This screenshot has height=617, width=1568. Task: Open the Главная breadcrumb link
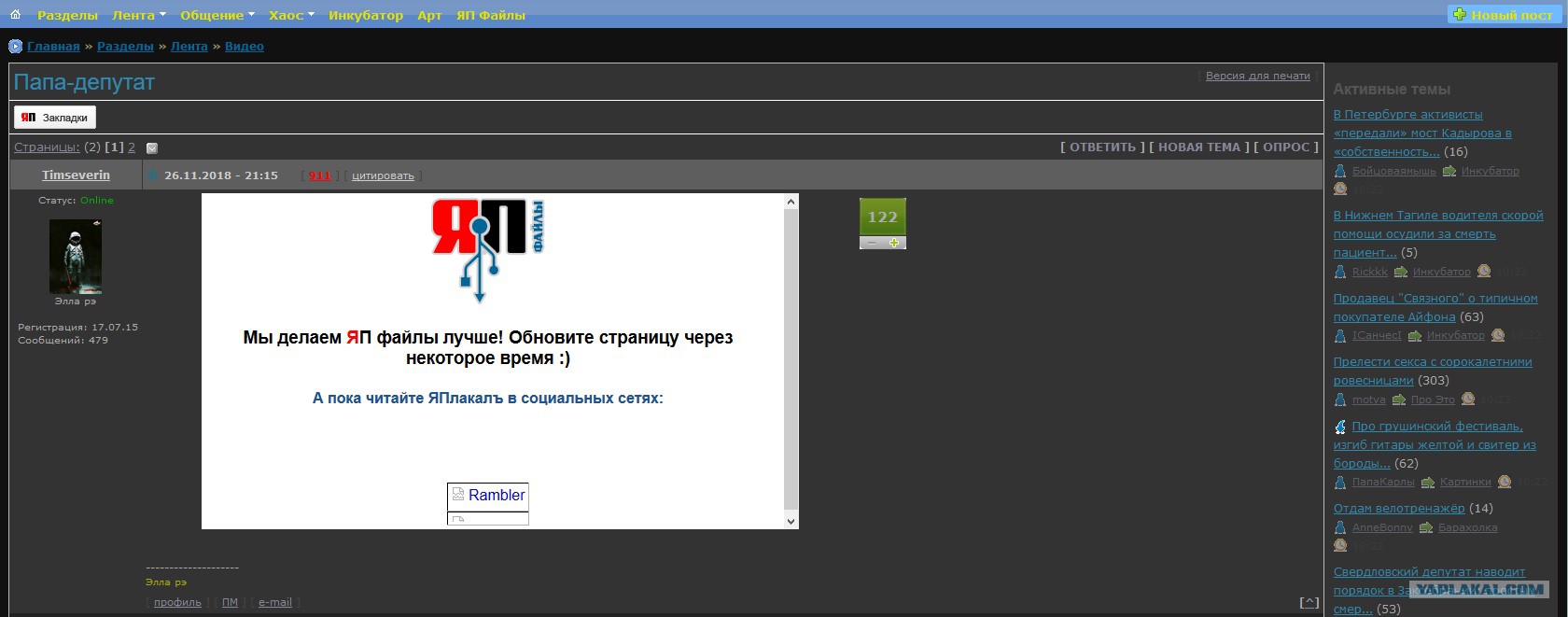53,46
